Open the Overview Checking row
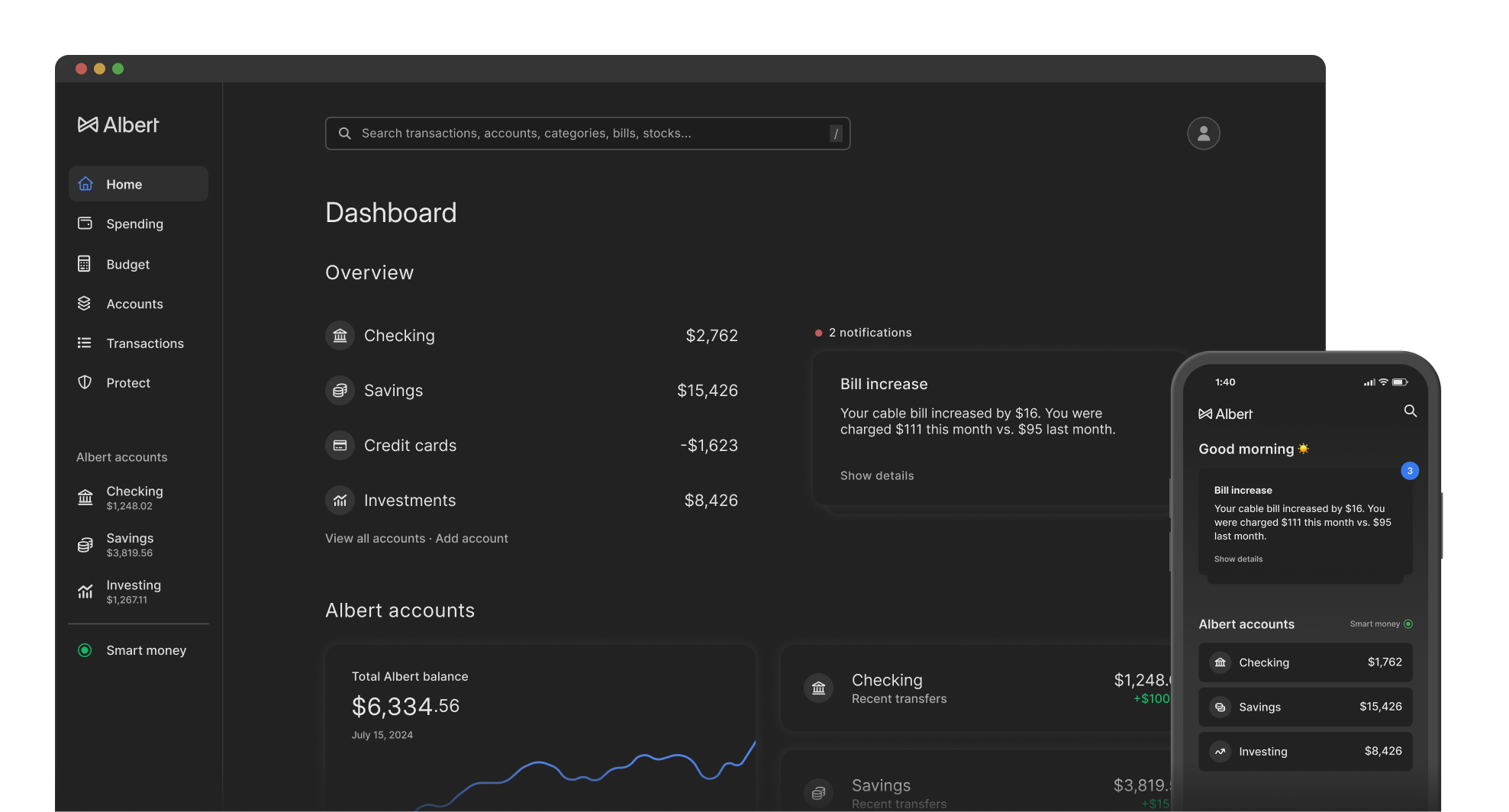Screen dimensions: 1509x812 532,336
